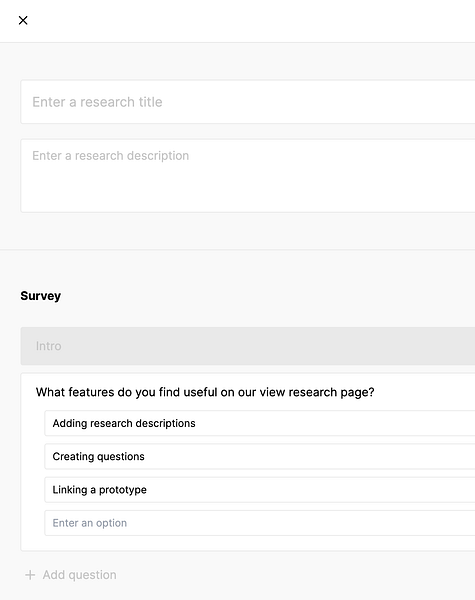The height and width of the screenshot is (600, 475).
Task: Click the Survey section heading
Action: (41, 296)
